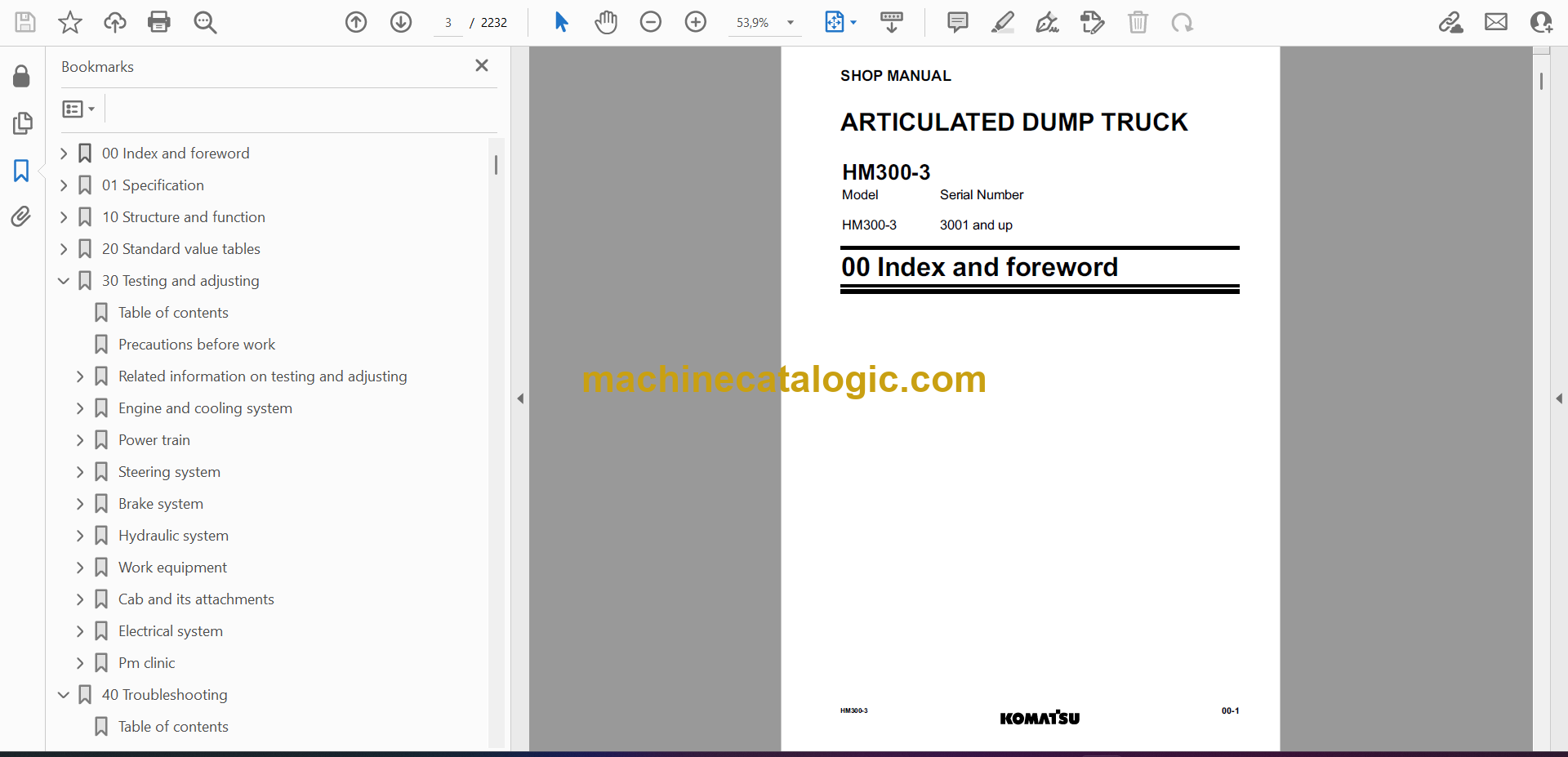The height and width of the screenshot is (757, 1568).
Task: Jump to 01 Specification bookmark
Action: tap(153, 185)
